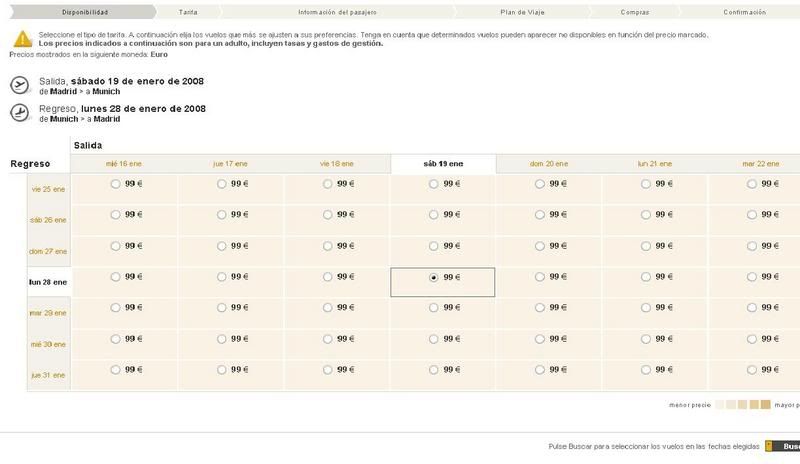Select departure column jue 17 ene
This screenshot has height=464, width=800.
click(230, 164)
